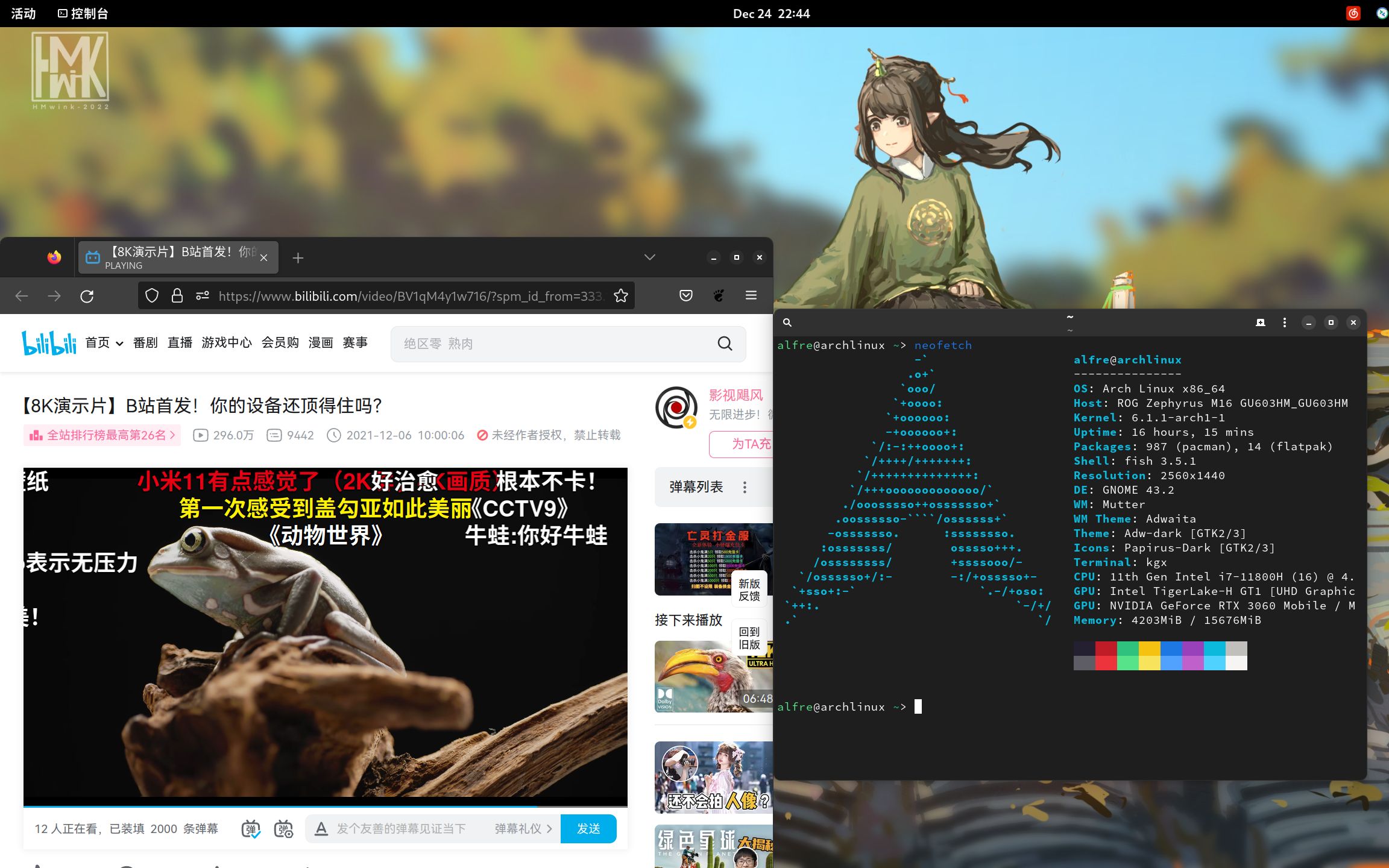The image size is (1389, 868).
Task: Open the 亡灵打金服 ad thumbnail
Action: coord(714,559)
